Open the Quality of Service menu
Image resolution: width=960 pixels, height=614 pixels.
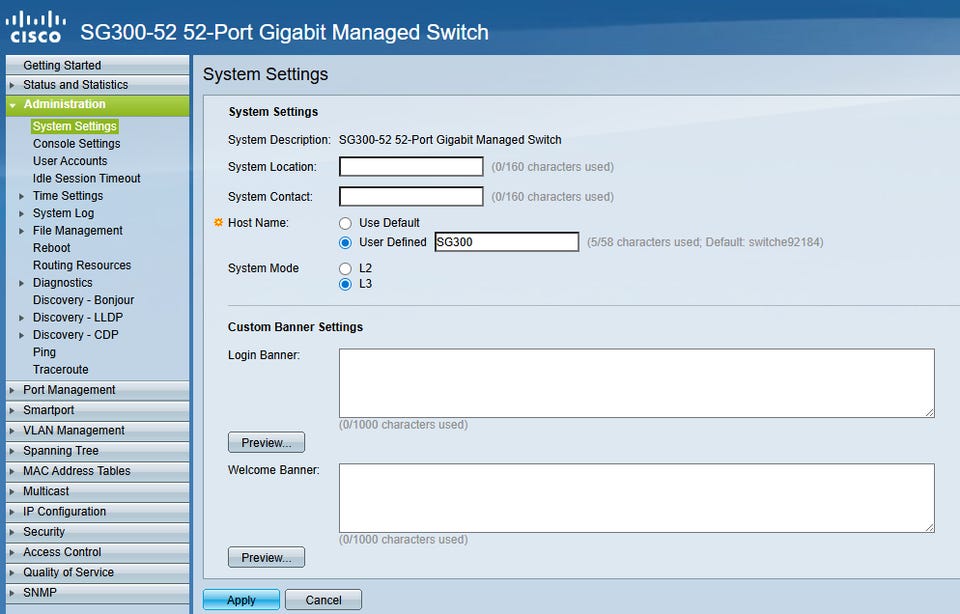click(x=97, y=572)
